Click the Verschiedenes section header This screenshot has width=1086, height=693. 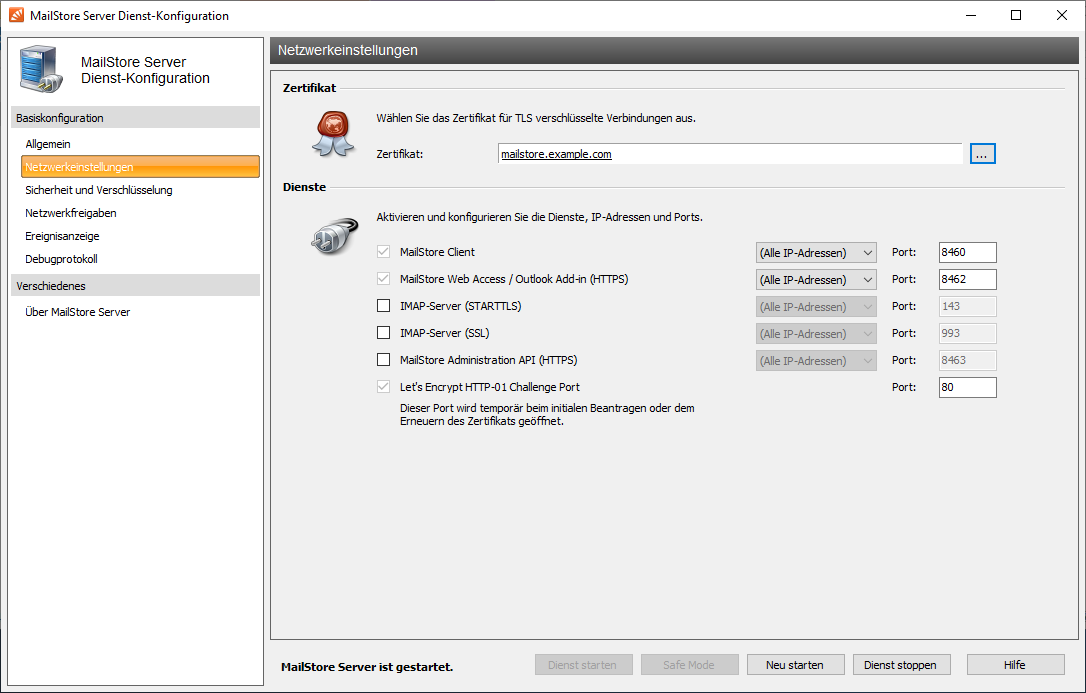(x=136, y=286)
